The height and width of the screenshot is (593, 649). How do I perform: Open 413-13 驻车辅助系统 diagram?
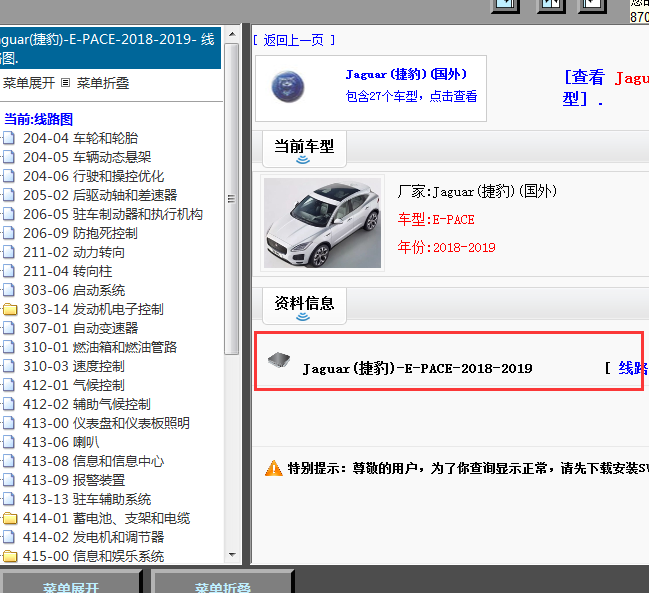click(87, 499)
